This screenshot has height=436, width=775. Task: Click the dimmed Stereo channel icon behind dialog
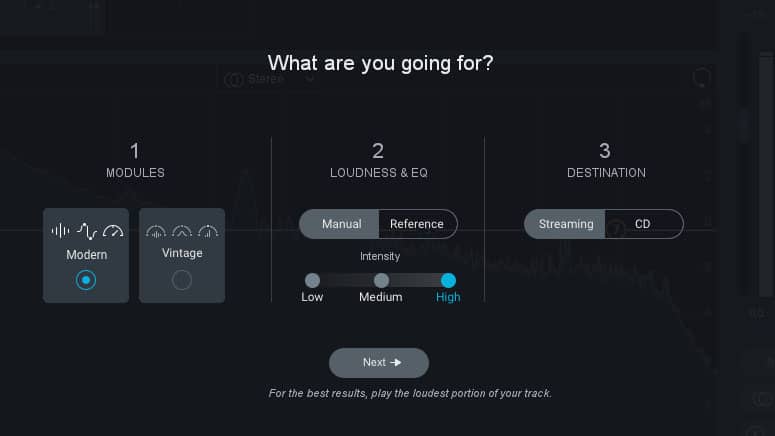[x=233, y=80]
